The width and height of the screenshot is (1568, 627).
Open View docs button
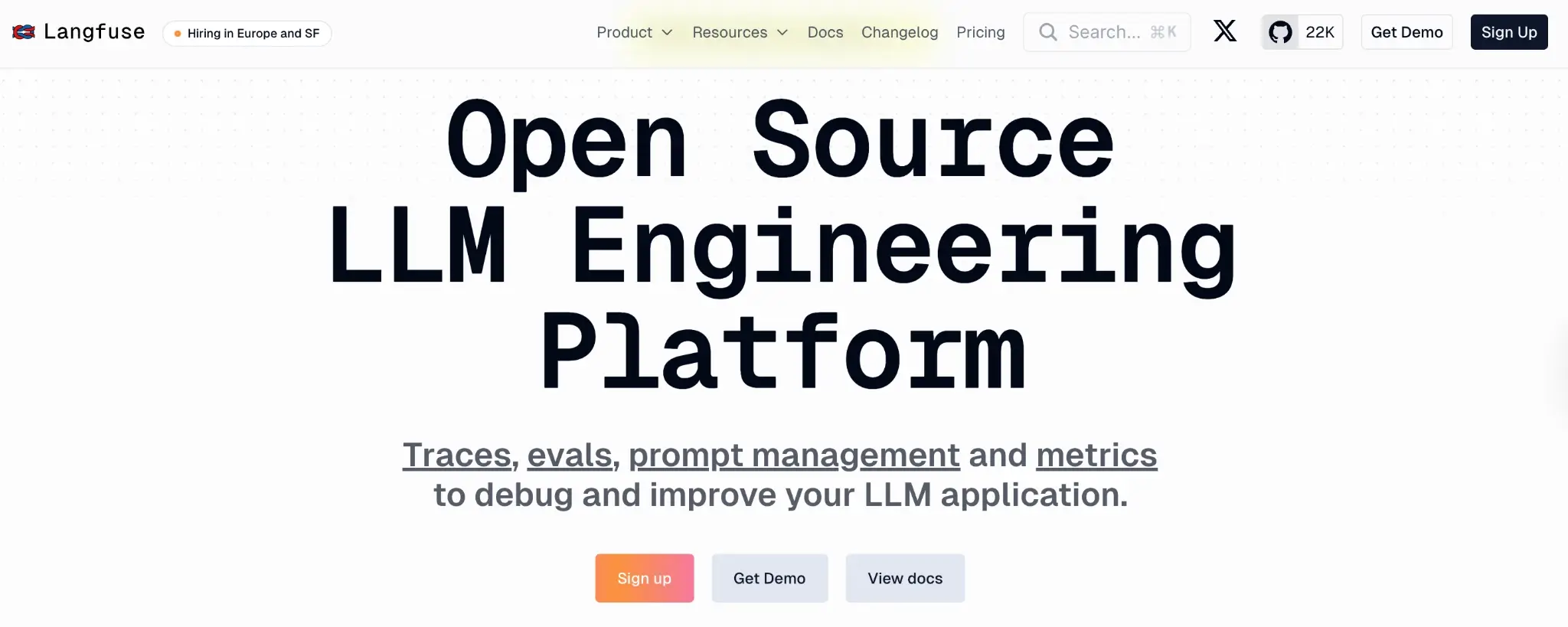pos(904,578)
